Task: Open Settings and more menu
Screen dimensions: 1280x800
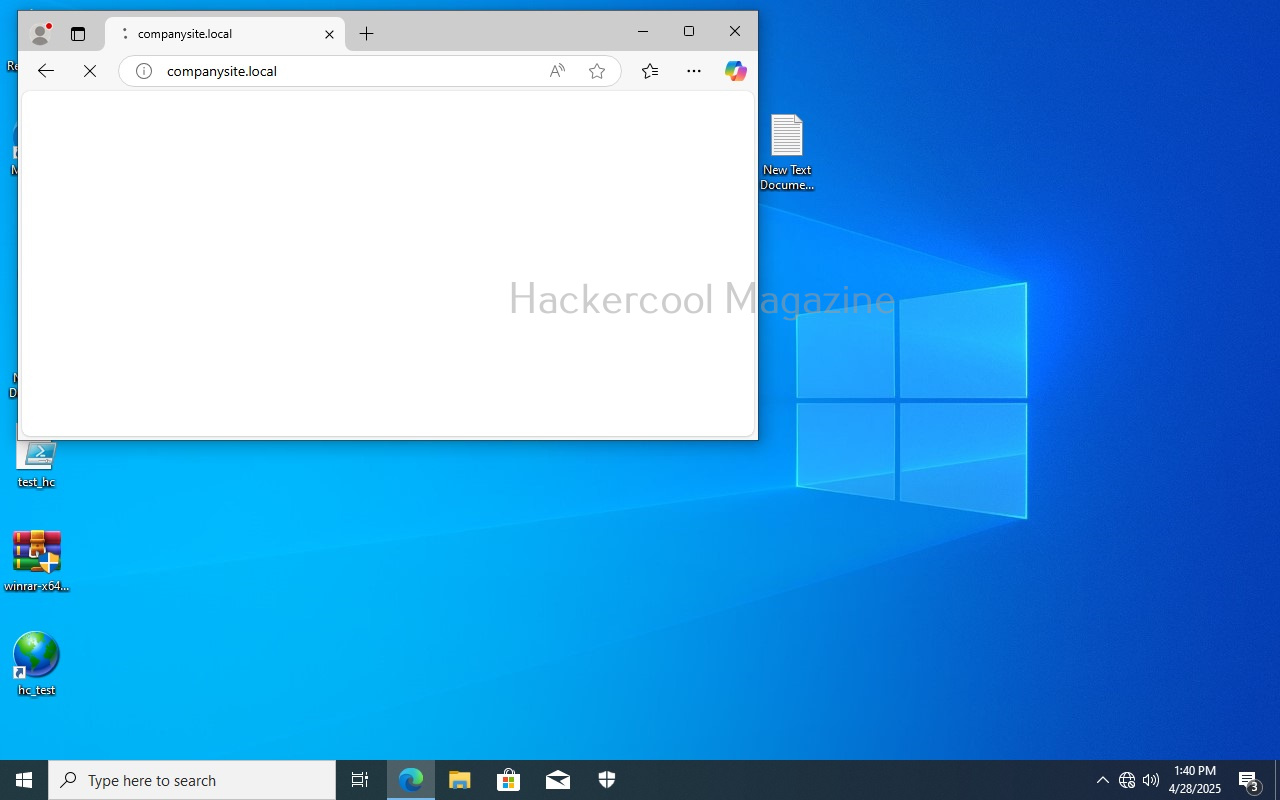Action: tap(694, 71)
